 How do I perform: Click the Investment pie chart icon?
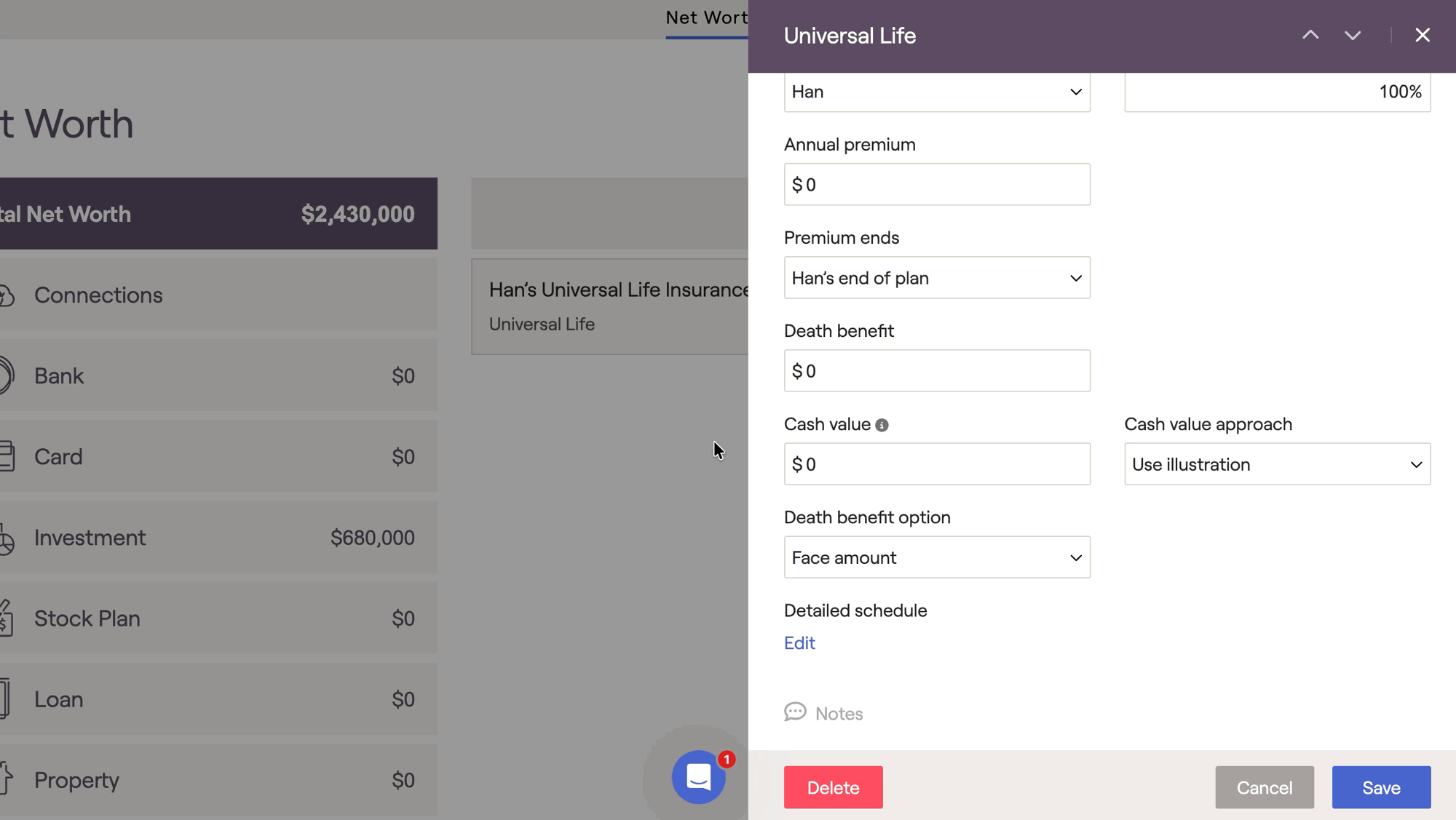tap(7, 538)
